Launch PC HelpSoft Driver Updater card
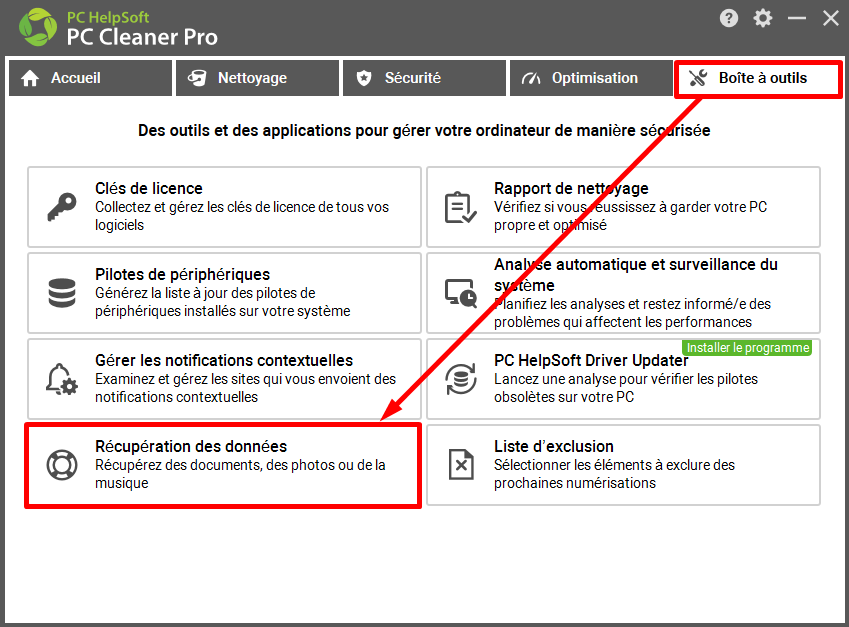Viewport: 849px width, 627px height. click(623, 379)
